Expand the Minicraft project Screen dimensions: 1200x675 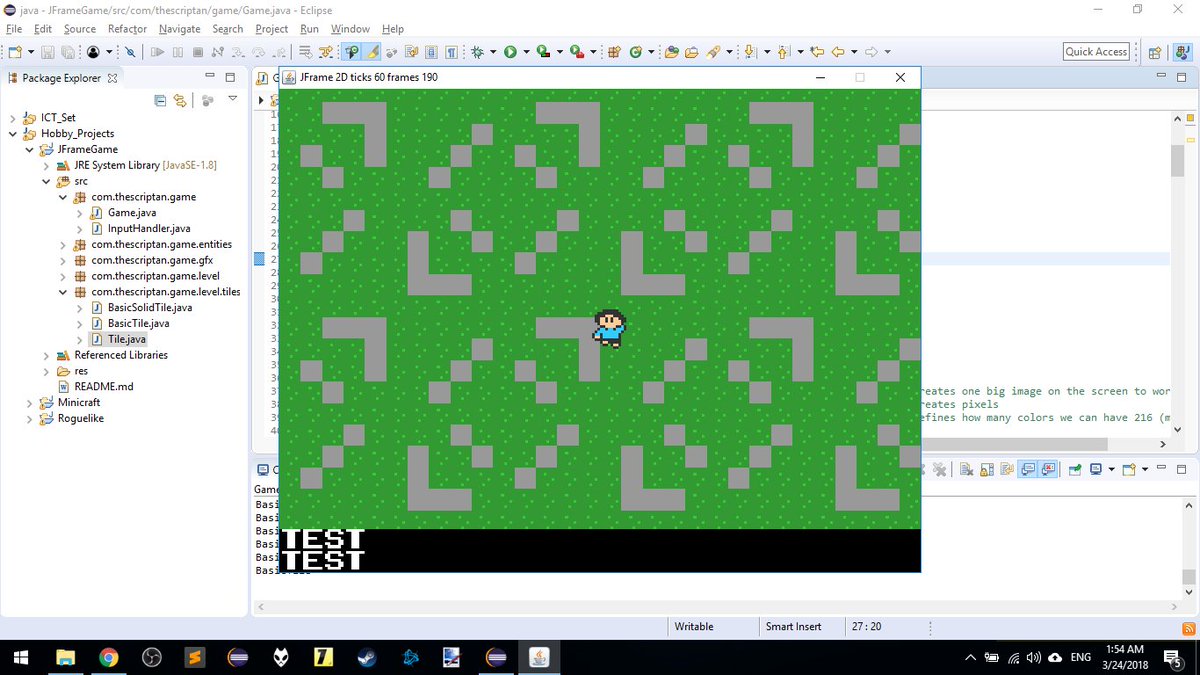coord(30,403)
